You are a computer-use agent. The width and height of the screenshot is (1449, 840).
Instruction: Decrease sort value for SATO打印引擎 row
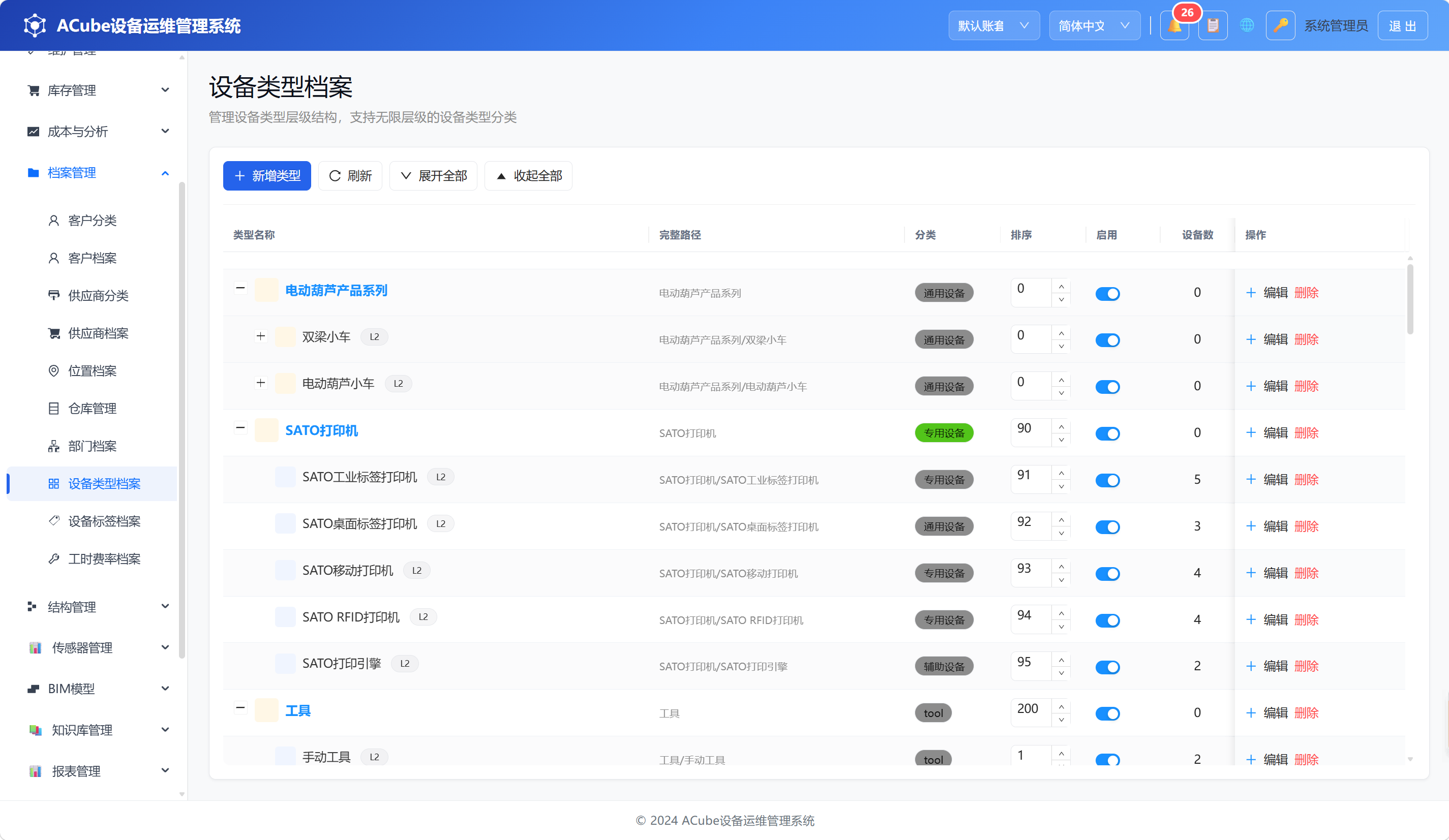(x=1061, y=673)
